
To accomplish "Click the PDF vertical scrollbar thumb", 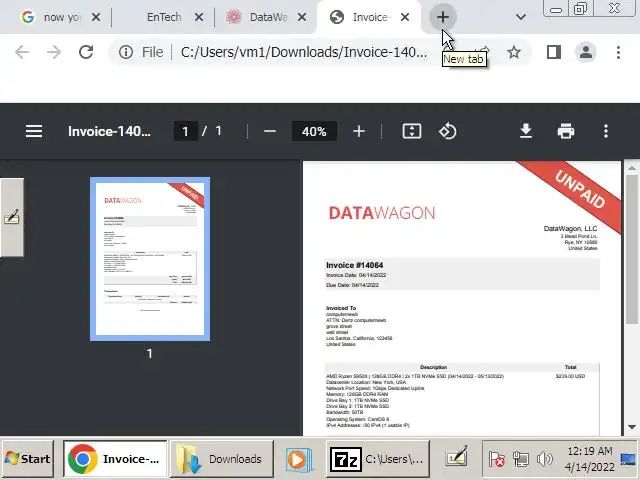I will tap(632, 249).
